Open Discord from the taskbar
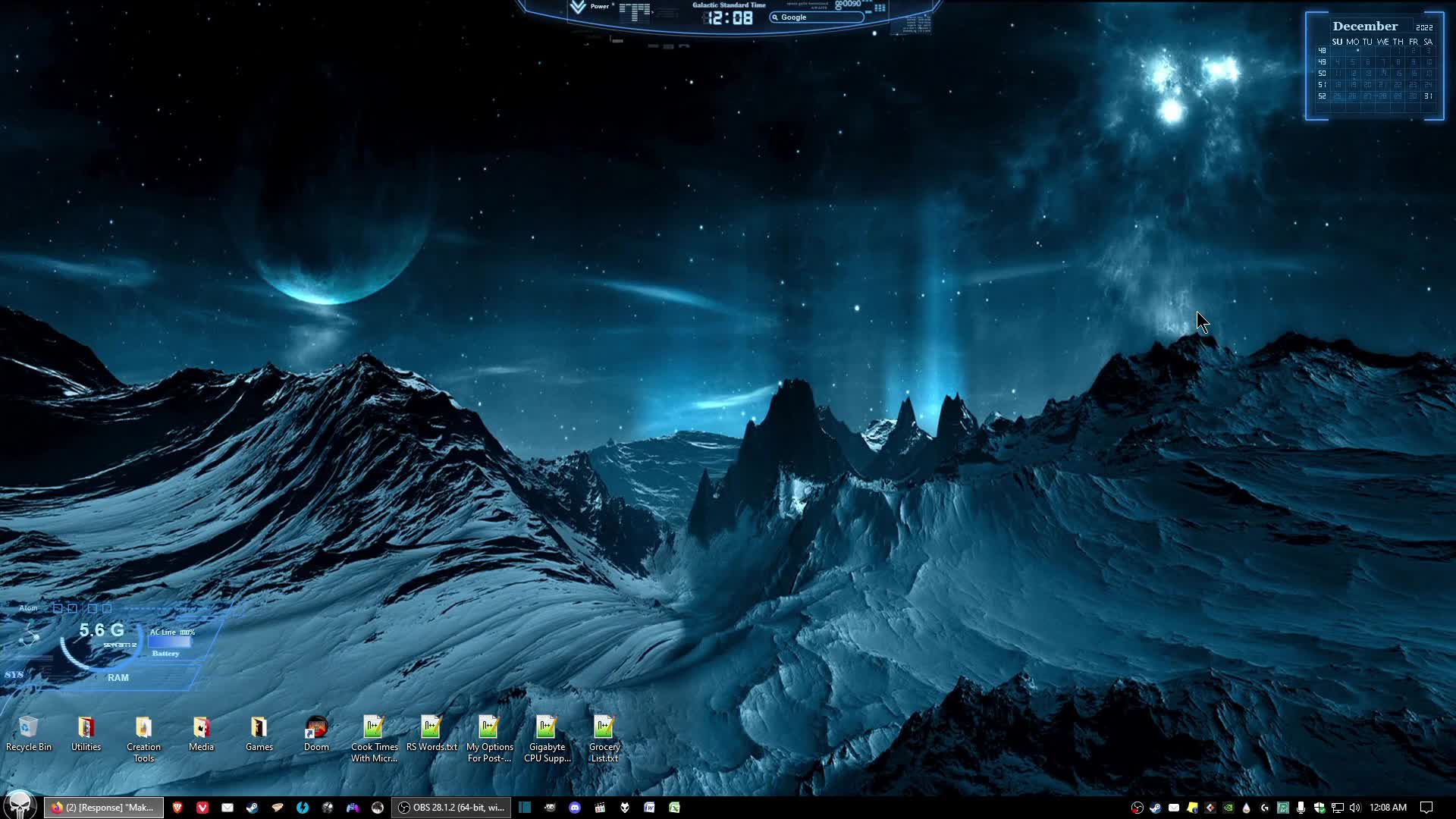The height and width of the screenshot is (819, 1456). click(x=575, y=808)
